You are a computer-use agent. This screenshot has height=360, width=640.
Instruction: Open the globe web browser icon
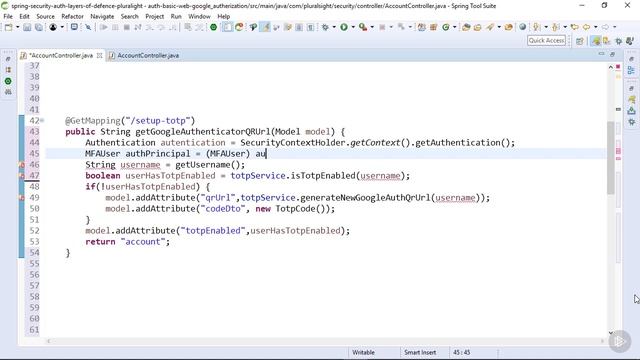[x=522, y=27]
